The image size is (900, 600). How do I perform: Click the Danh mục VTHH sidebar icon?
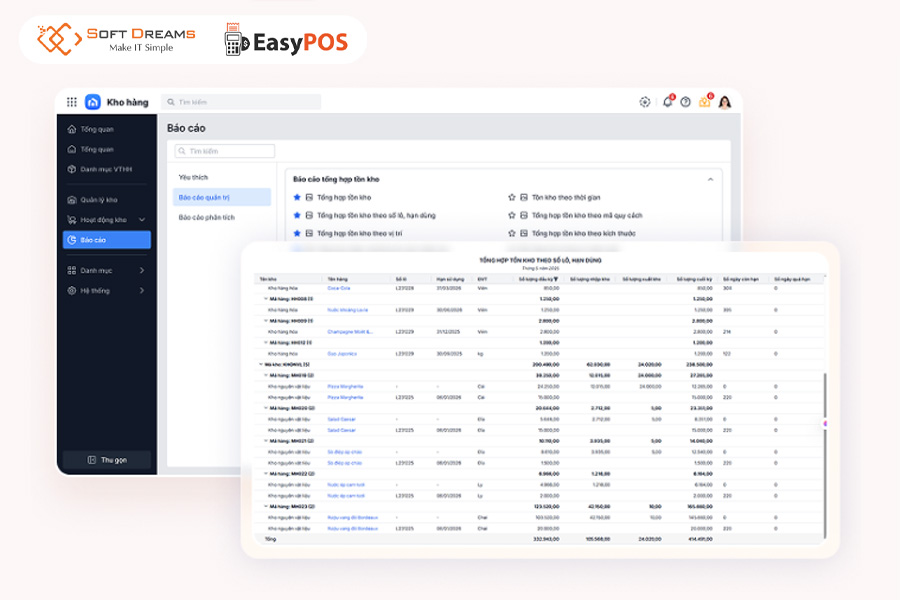pyautogui.click(x=71, y=169)
